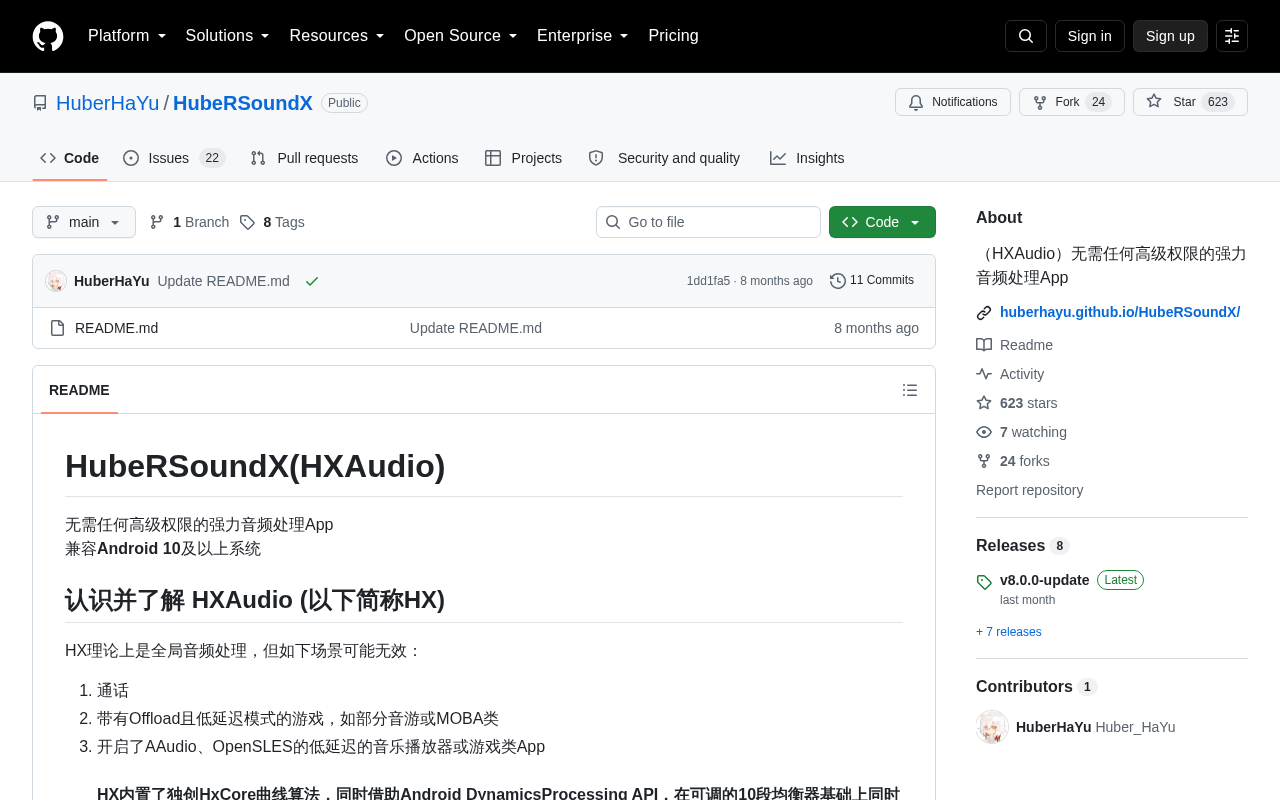
Task: Open huberhayu.github.io project website link
Action: click(1120, 312)
